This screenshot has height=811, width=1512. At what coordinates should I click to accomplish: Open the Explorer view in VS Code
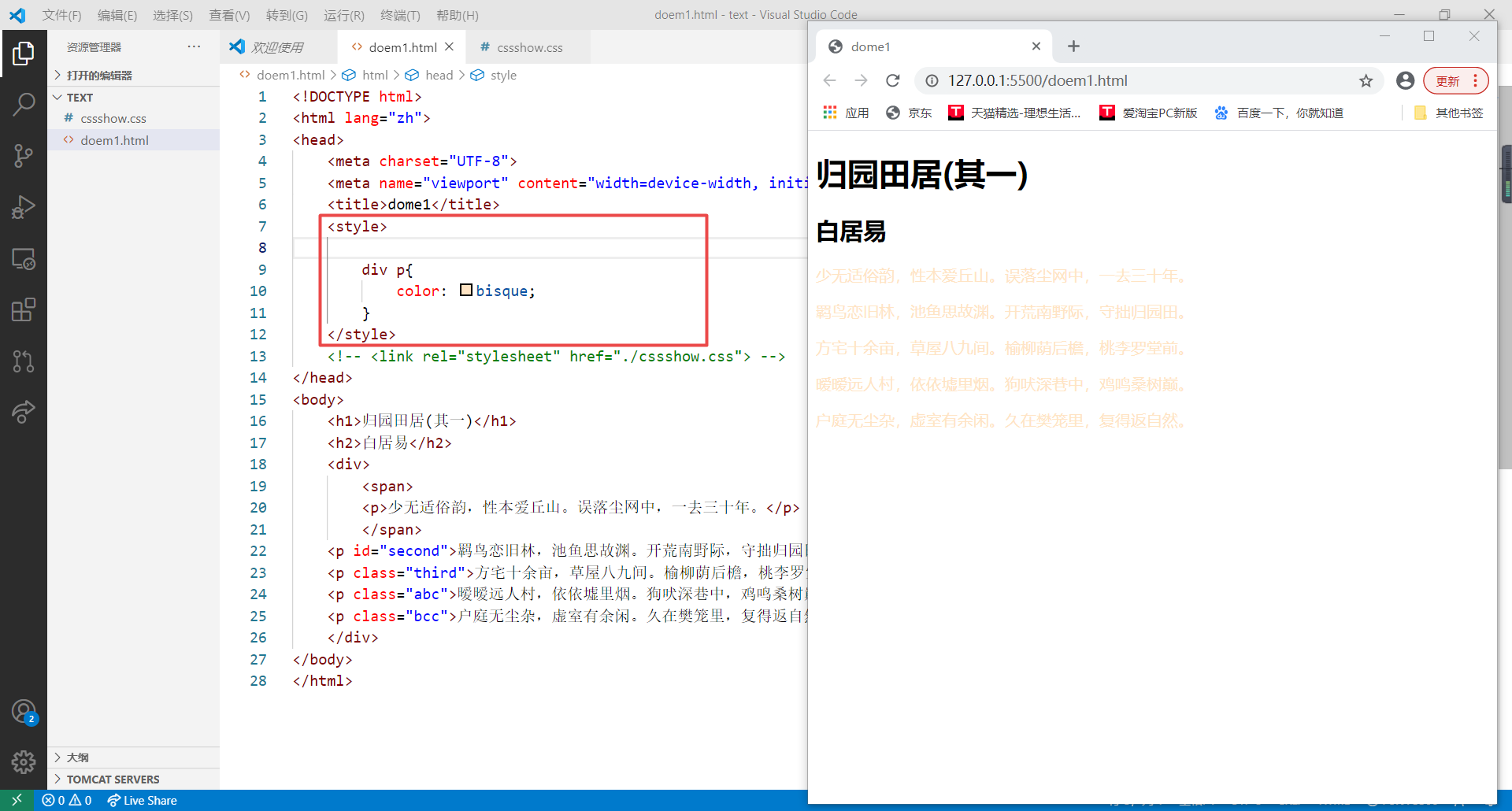[24, 53]
